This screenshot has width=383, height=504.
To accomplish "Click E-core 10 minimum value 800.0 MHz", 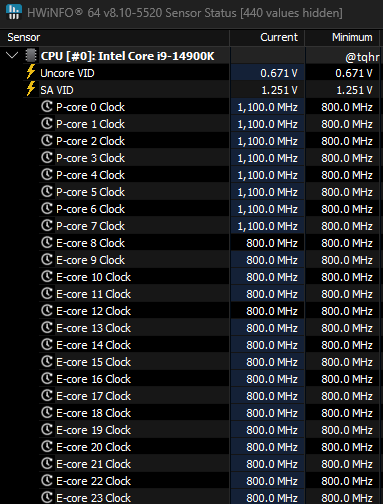I will pyautogui.click(x=347, y=277).
